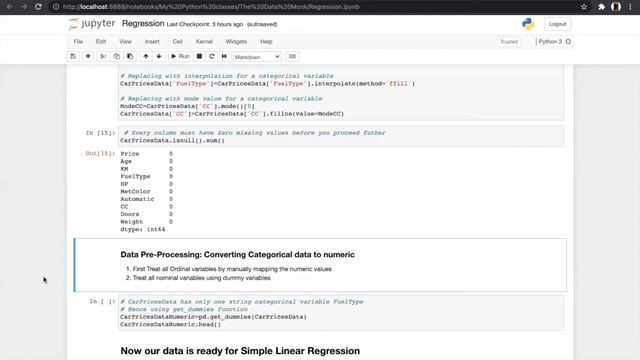Screen dimensions: 640x360
Task: Click the Logout button
Action: (558, 24)
